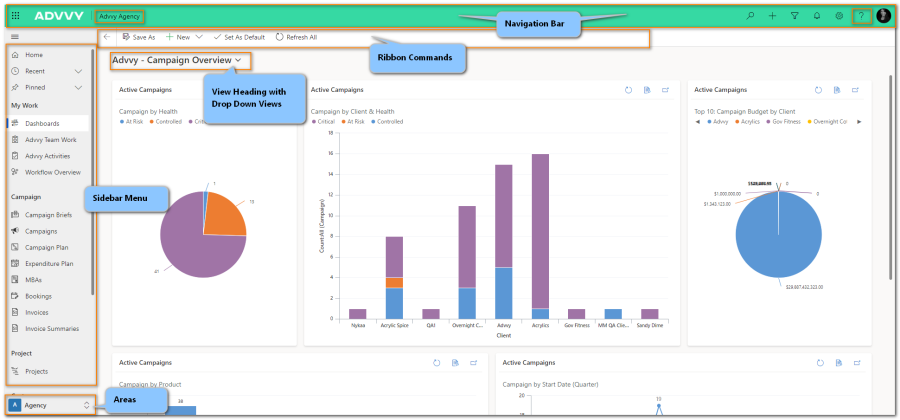This screenshot has width=900, height=420.
Task: Open the advanced filter funnel icon
Action: coord(795,16)
